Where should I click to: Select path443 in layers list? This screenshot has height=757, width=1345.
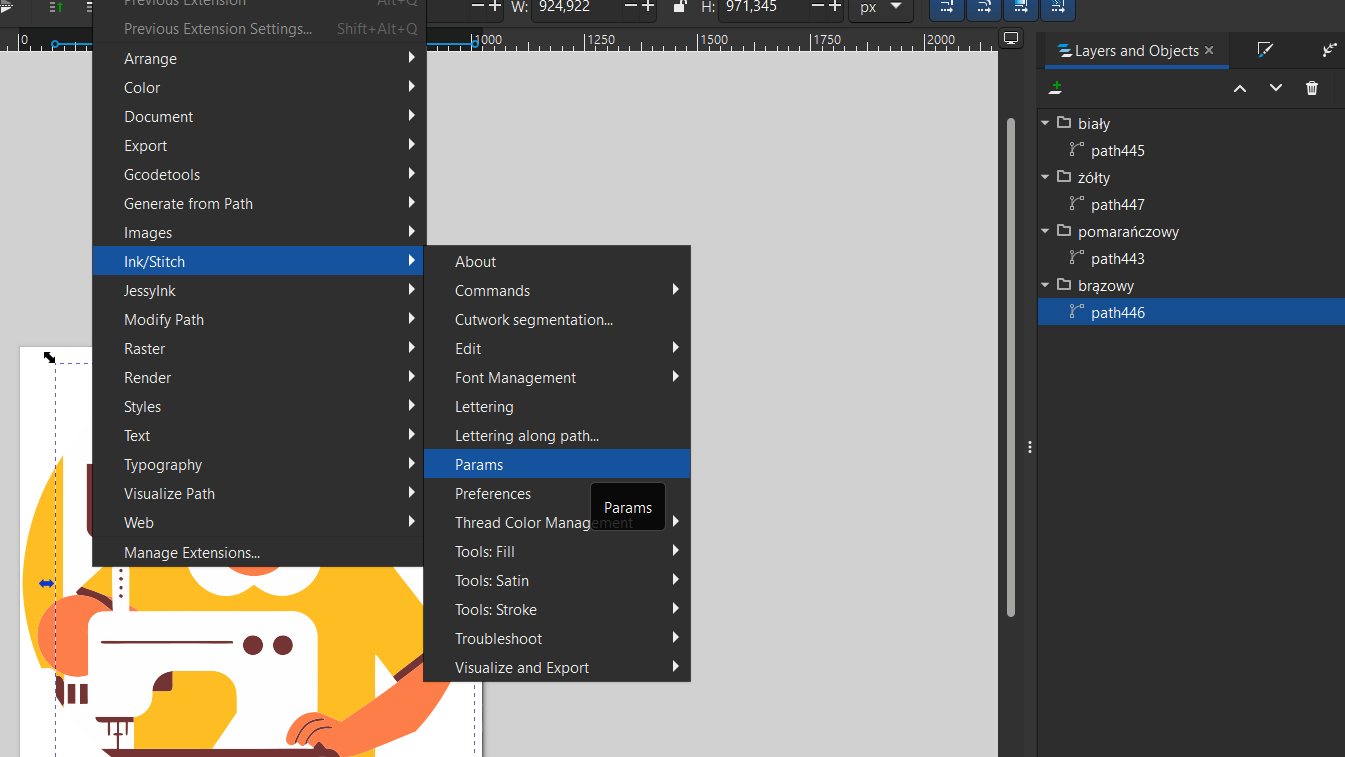(x=1191, y=259)
